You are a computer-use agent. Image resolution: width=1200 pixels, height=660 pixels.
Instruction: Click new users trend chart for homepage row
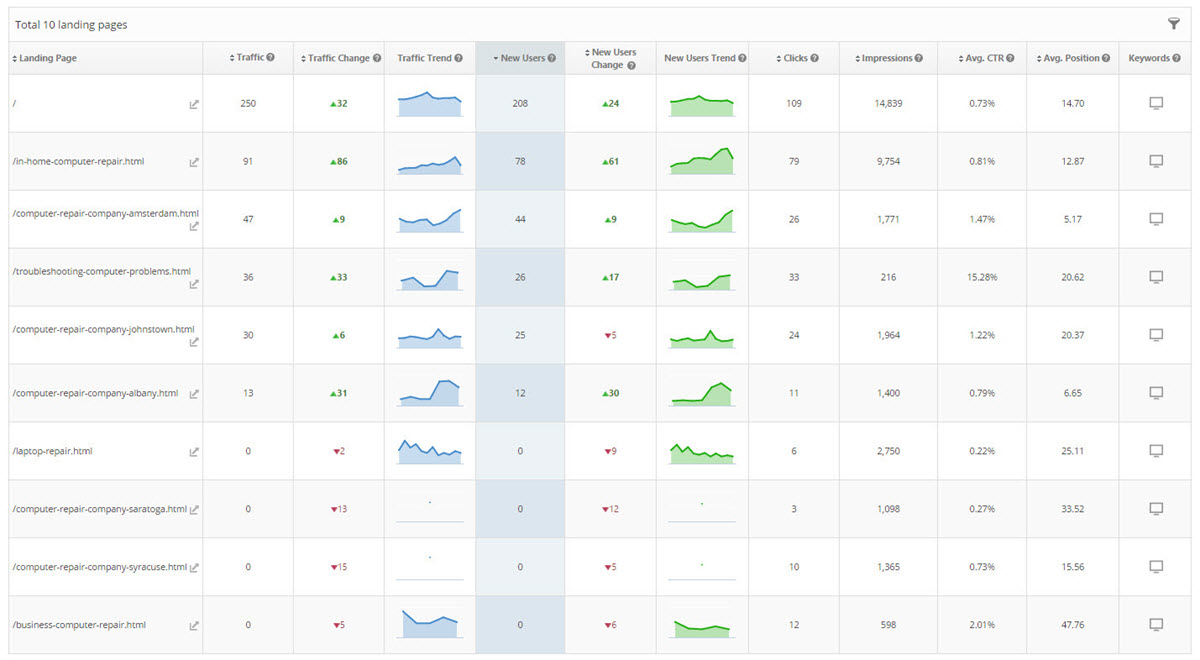tap(702, 103)
